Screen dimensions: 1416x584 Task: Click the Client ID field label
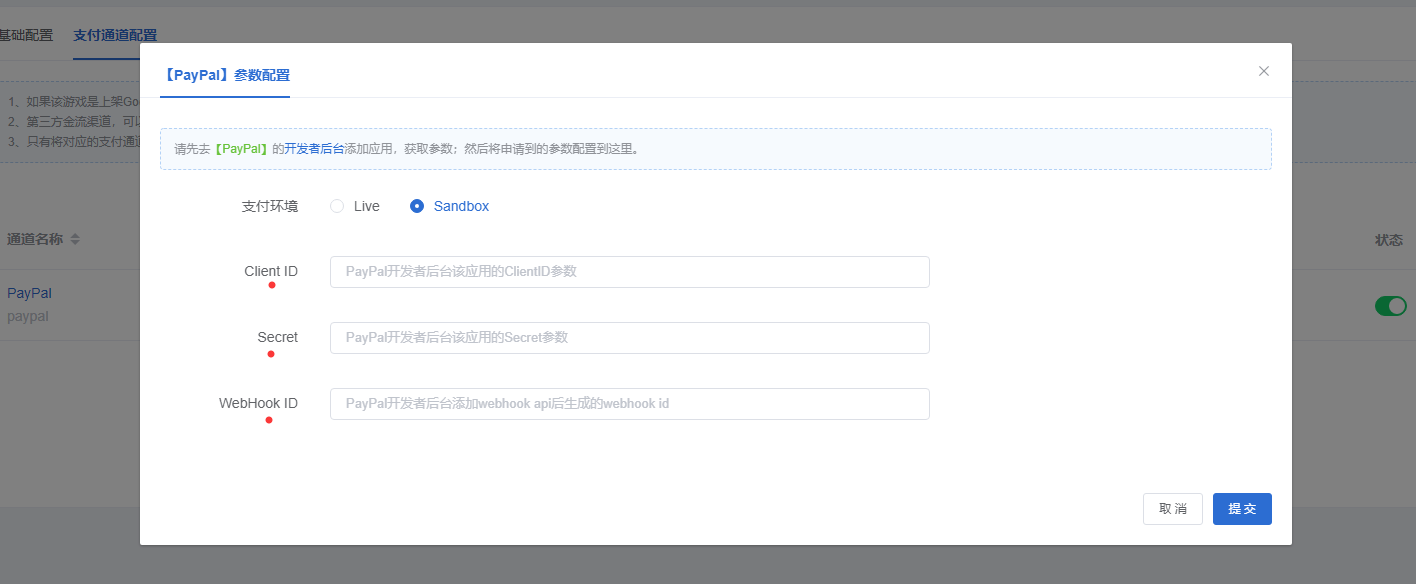tap(271, 271)
